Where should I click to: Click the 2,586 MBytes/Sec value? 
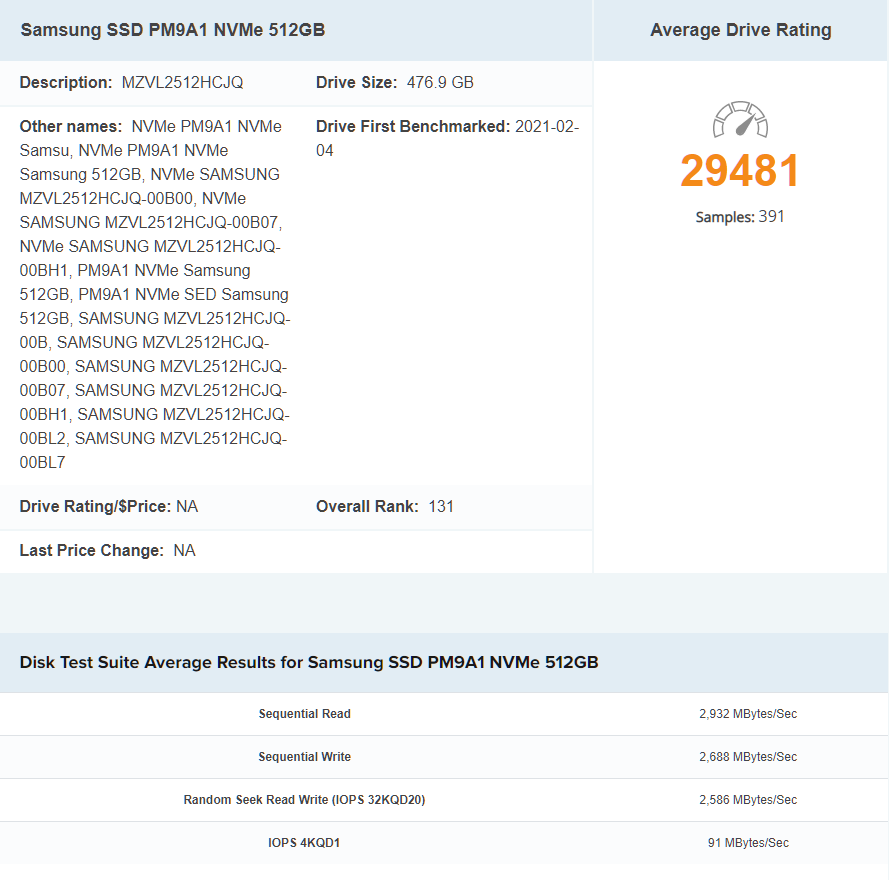(x=748, y=800)
